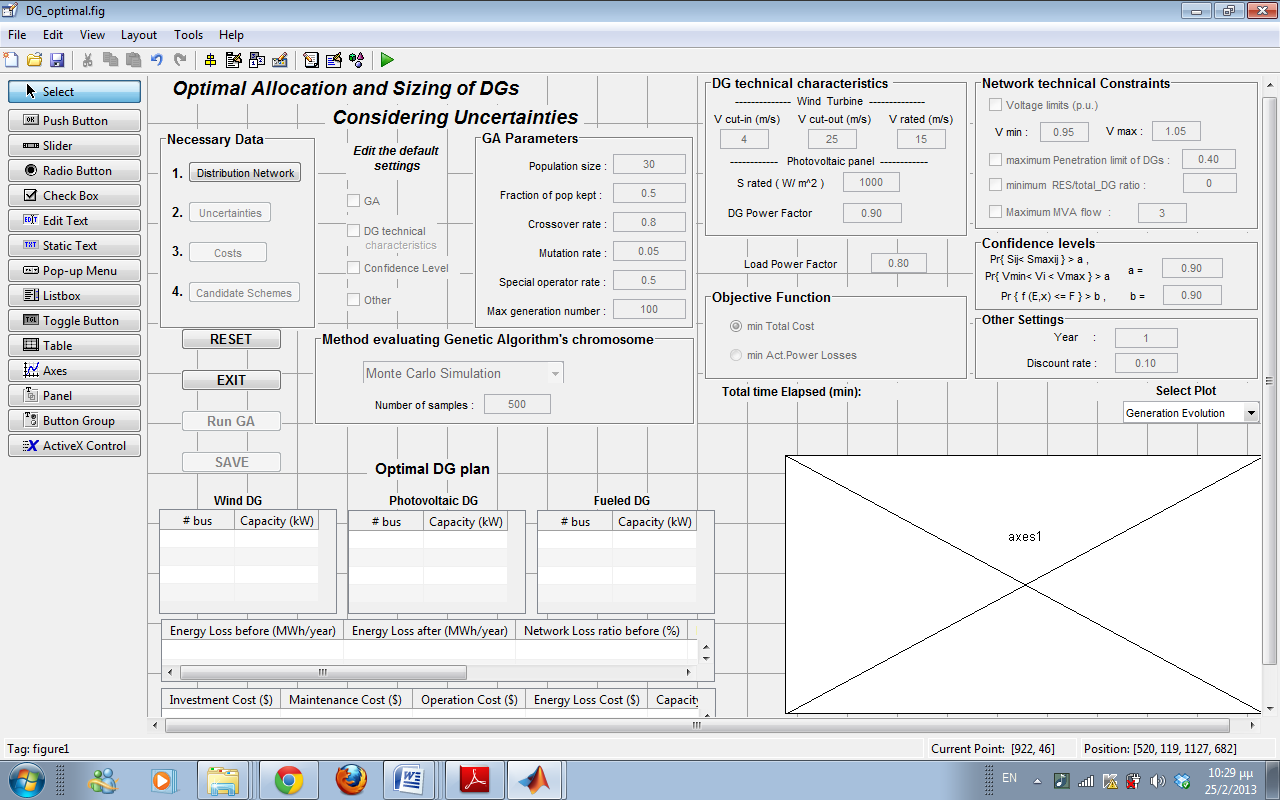Screen dimensions: 1280x800
Task: Click the Number of samples field
Action: pos(517,405)
